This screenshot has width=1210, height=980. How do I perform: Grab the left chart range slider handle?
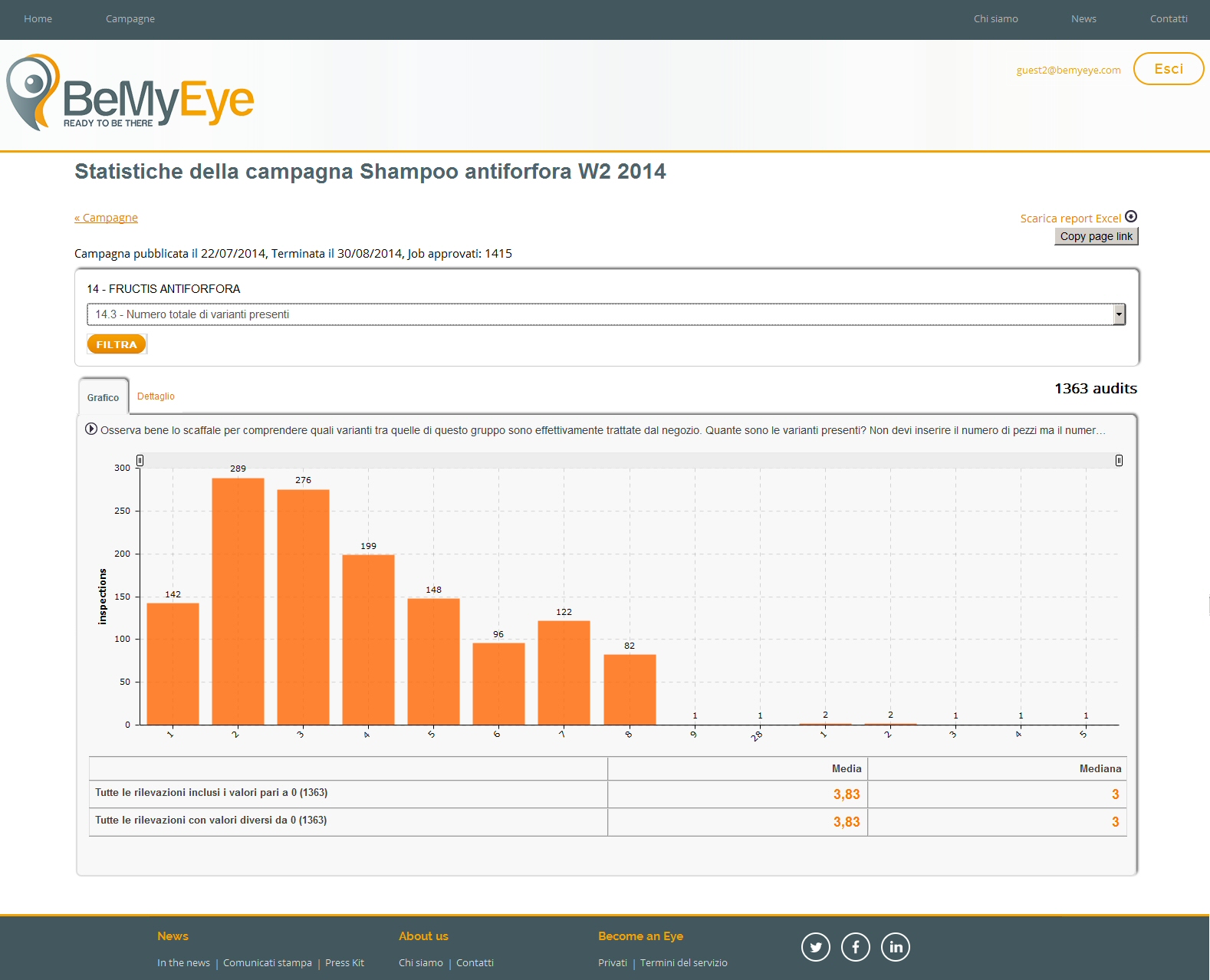click(140, 460)
